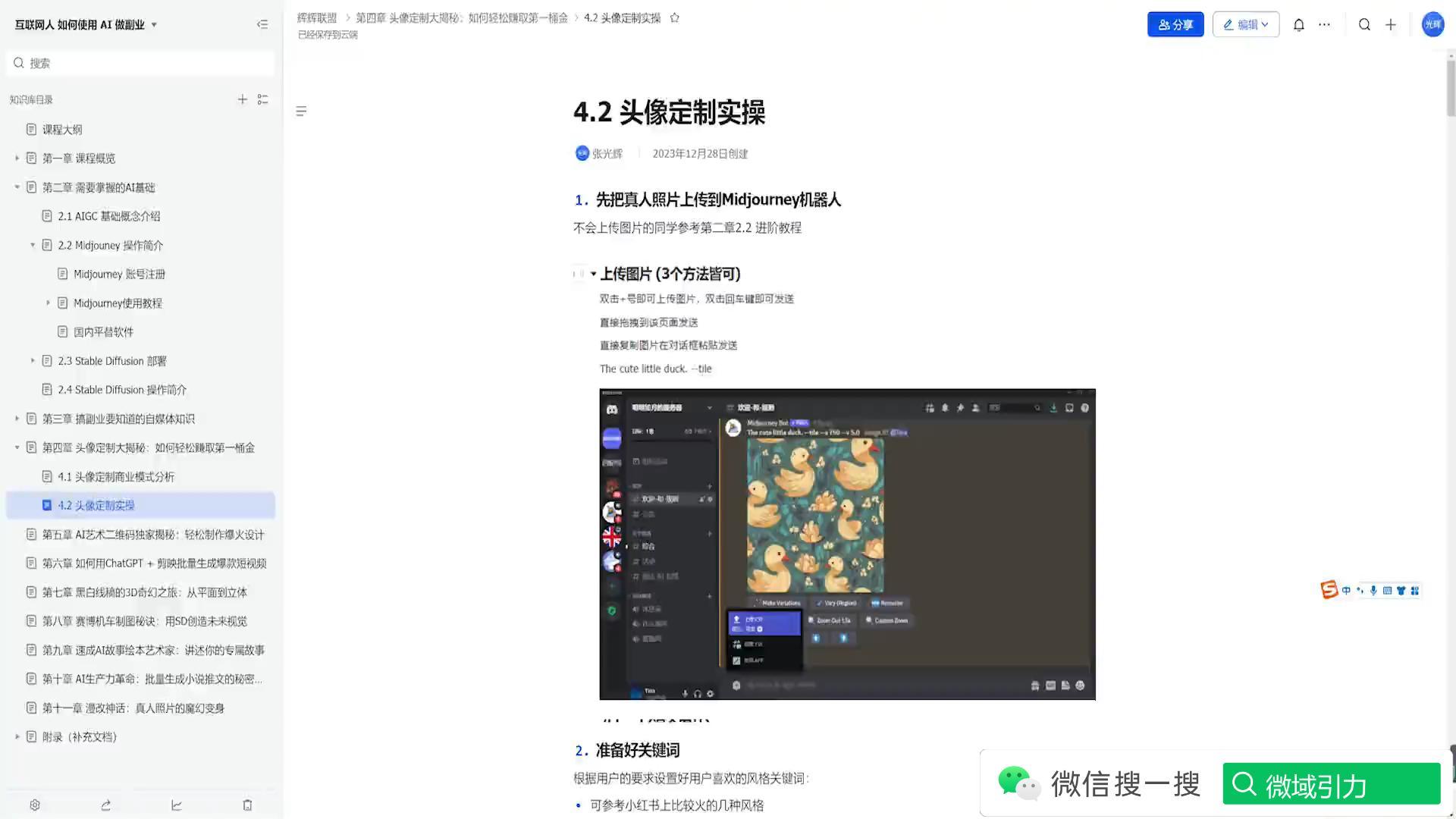Collapse the 上传图片 section triangle
Image resolution: width=1456 pixels, height=819 pixels.
tap(593, 274)
